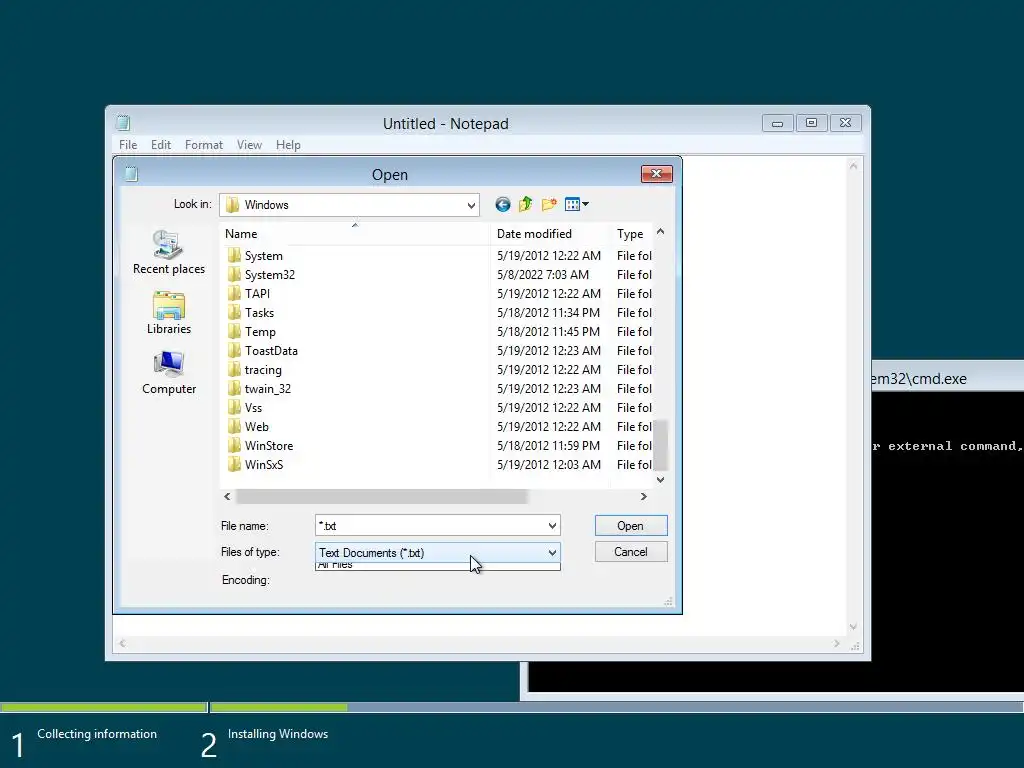Sort by Date modified column header
Screen dimensions: 1024x768
[550, 234]
